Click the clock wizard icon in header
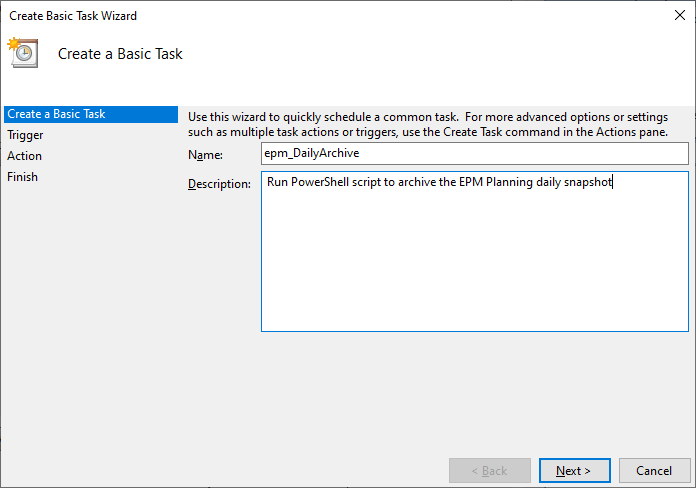Viewport: 696px width, 488px height. tap(22, 52)
